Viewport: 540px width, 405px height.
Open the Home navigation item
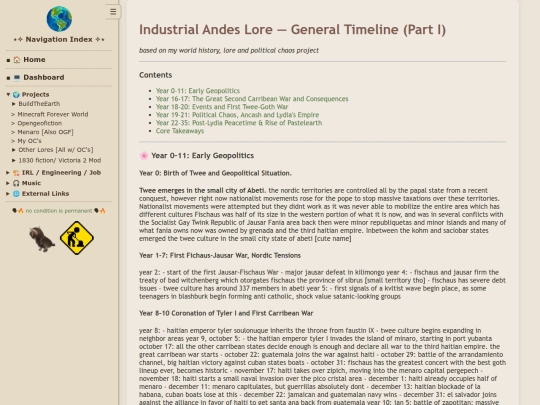coord(34,60)
